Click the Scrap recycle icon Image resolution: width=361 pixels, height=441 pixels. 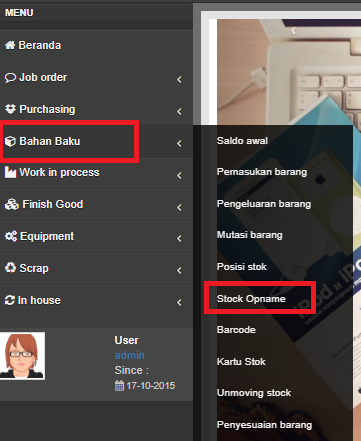pos(10,268)
